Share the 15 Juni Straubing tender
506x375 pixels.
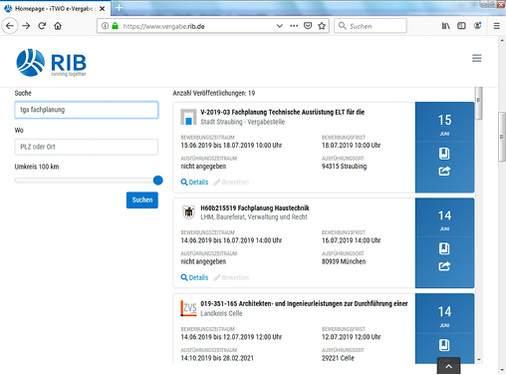[x=444, y=171]
